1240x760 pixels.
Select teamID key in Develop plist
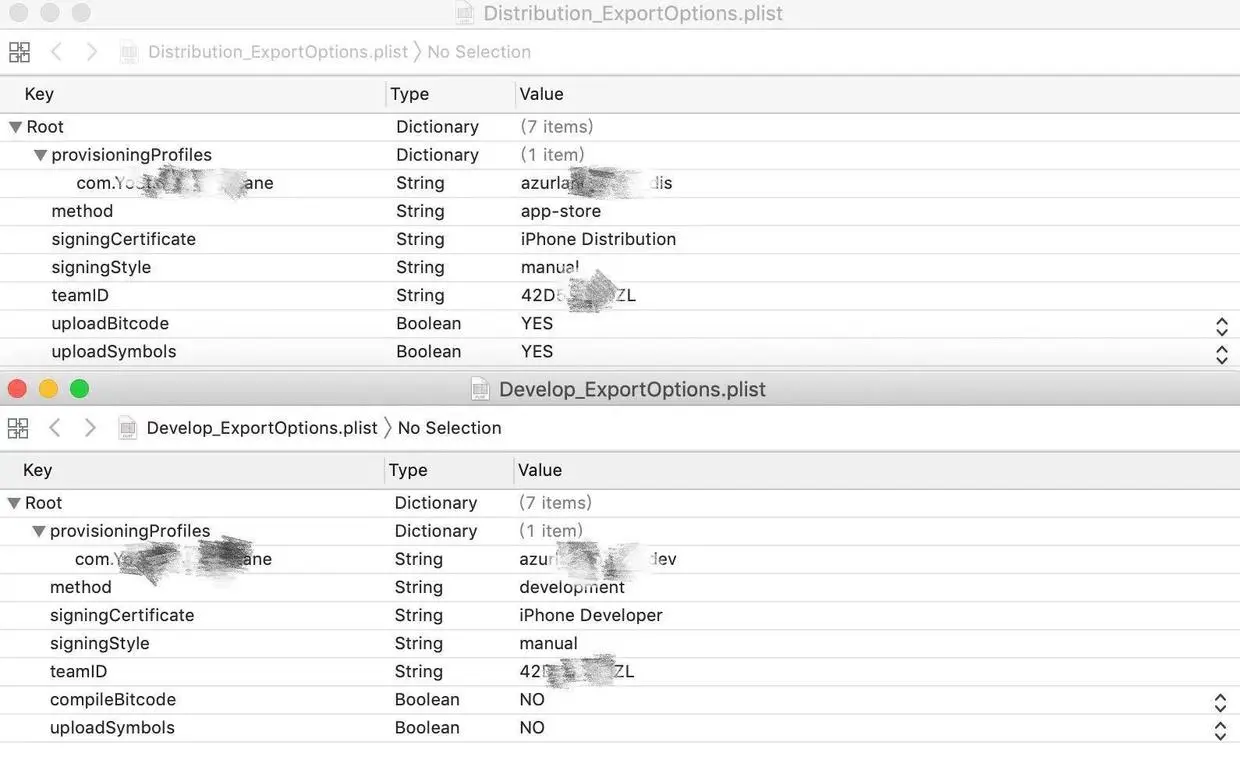[78, 671]
